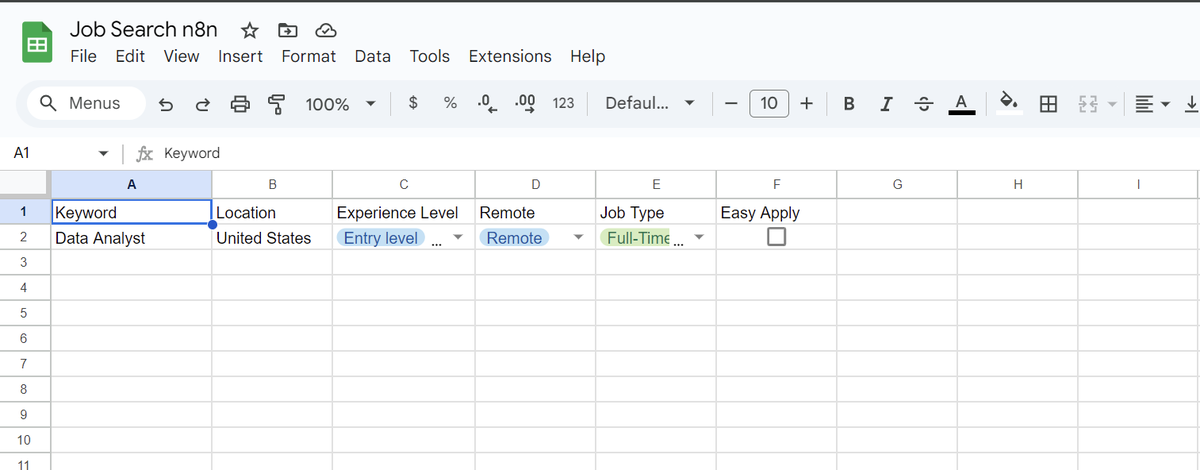This screenshot has width=1200, height=470.
Task: Click the Redo arrow
Action: click(x=203, y=103)
